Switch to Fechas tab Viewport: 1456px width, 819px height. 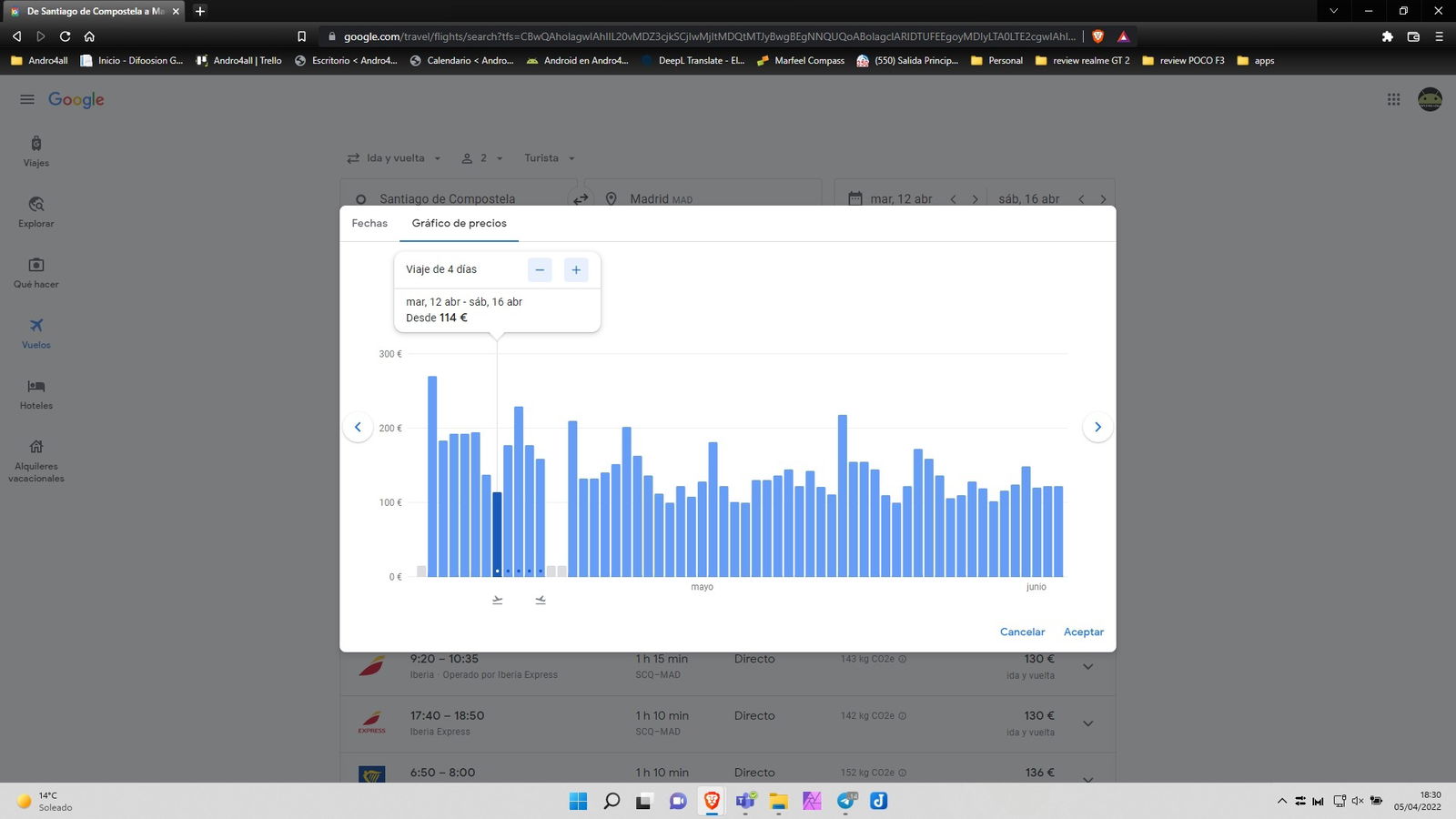(x=369, y=224)
